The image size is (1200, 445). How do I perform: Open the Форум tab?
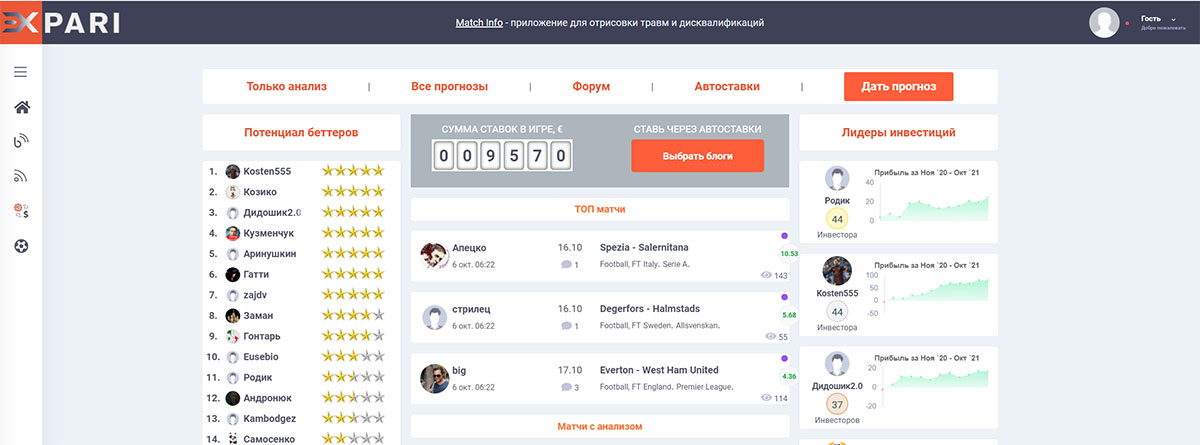pos(591,87)
